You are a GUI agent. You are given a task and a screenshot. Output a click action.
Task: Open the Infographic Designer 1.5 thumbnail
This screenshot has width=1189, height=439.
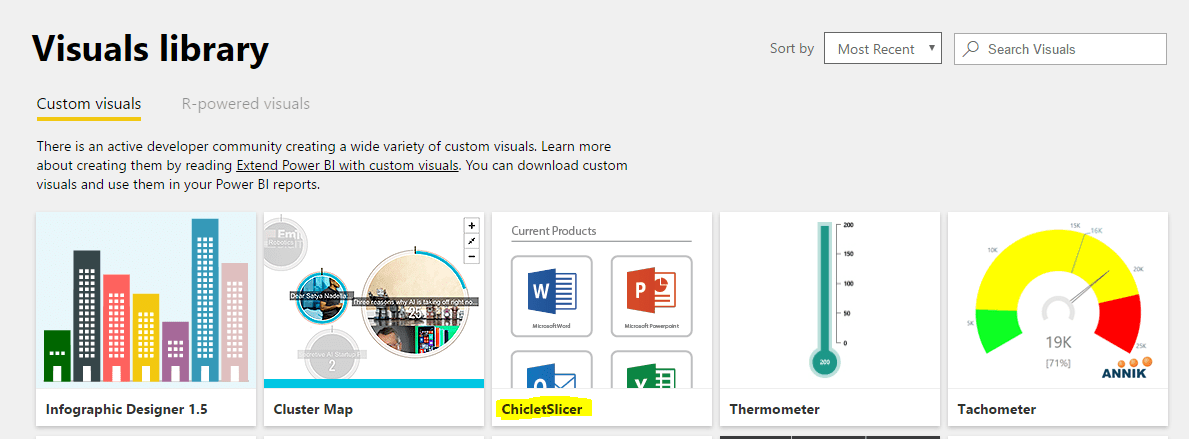(146, 300)
